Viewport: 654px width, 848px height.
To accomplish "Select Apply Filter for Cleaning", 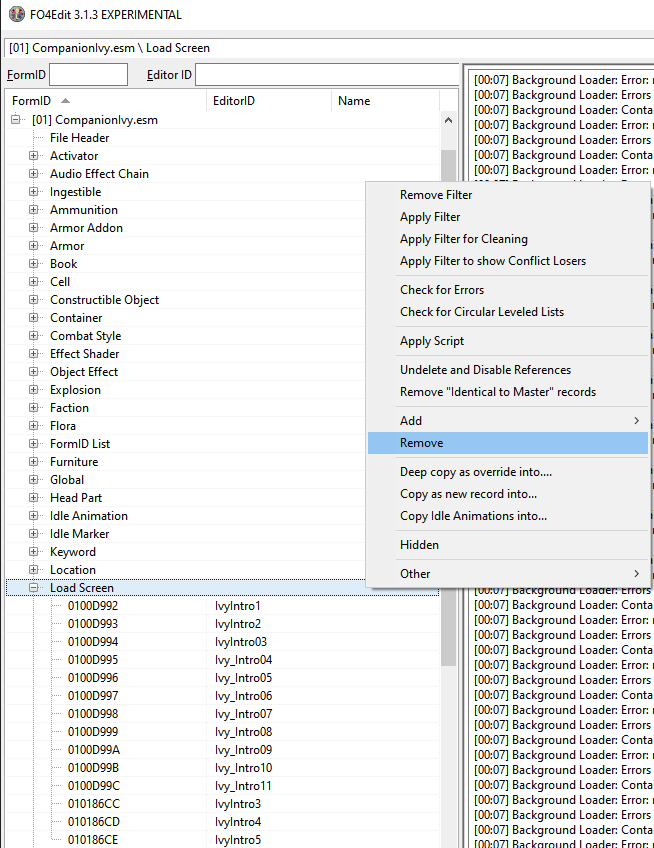I will click(x=507, y=239).
